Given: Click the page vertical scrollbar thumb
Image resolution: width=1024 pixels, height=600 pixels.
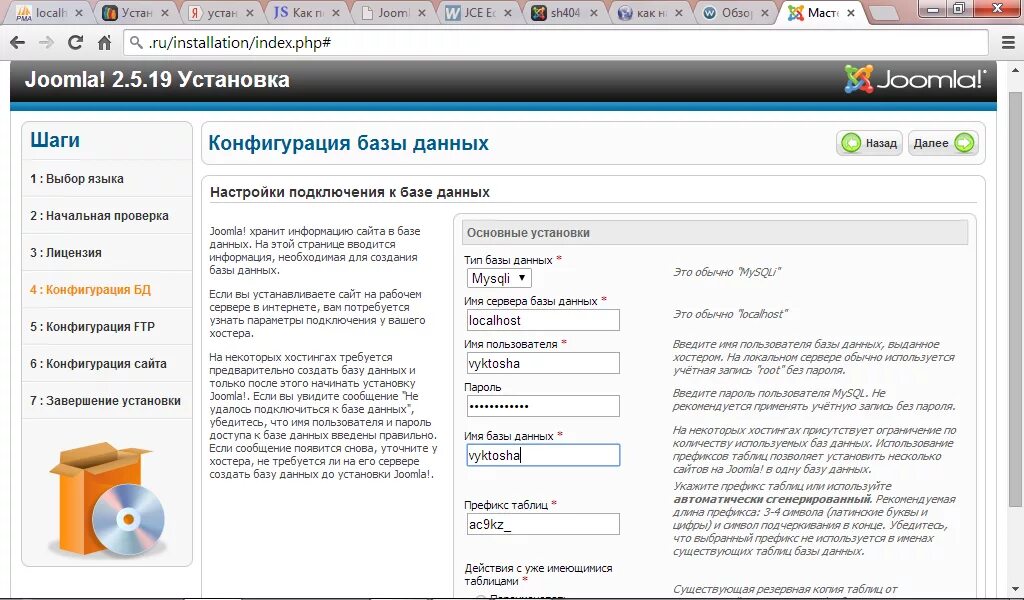Looking at the screenshot, I should pos(1016,300).
